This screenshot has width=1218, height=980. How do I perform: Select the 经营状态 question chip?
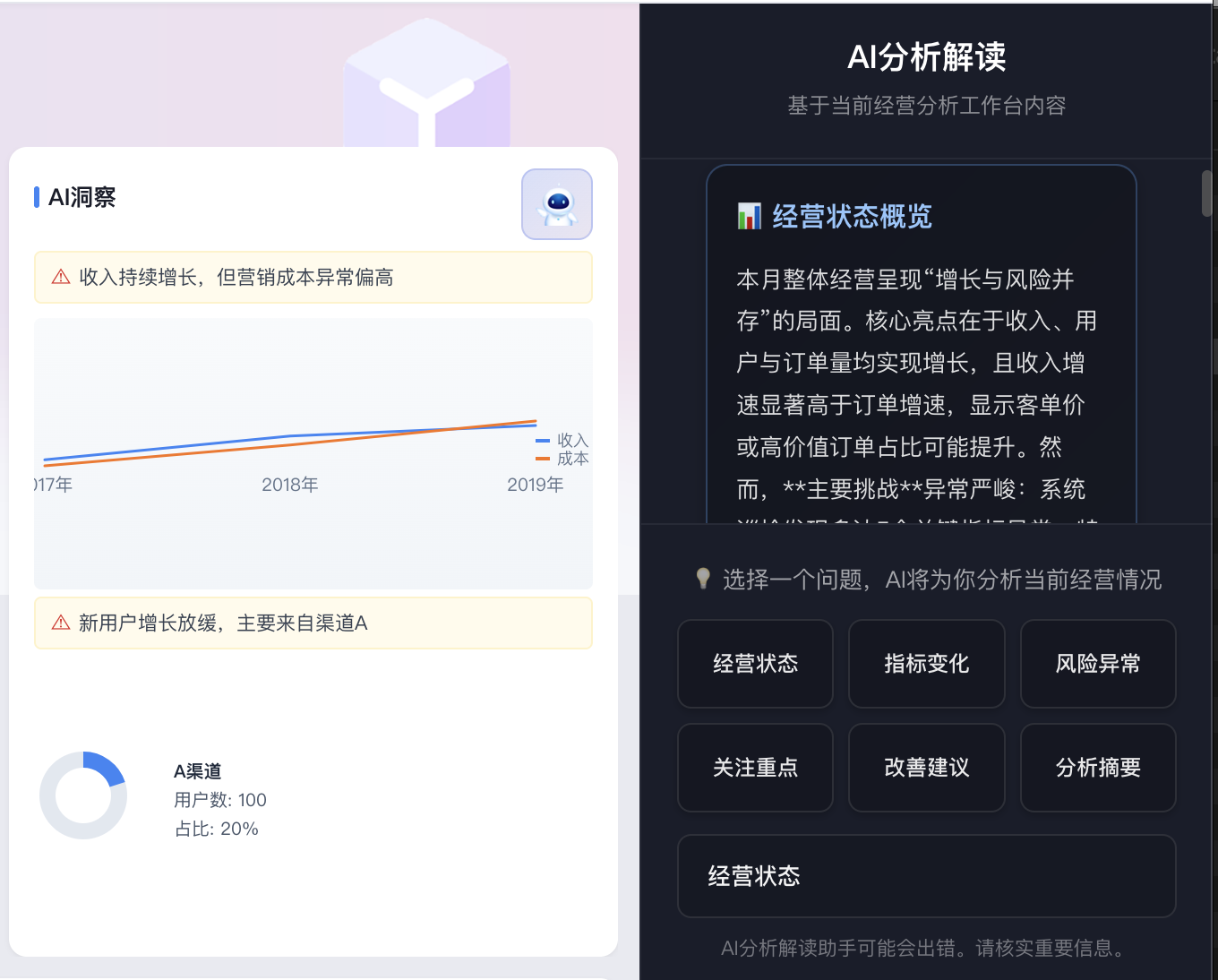pos(755,664)
